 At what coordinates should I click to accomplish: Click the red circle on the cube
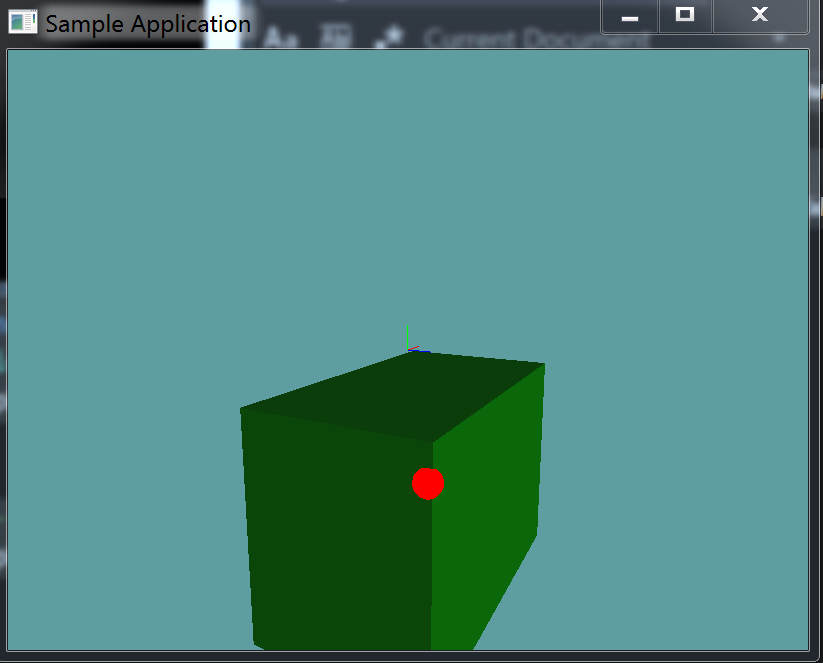[x=427, y=483]
